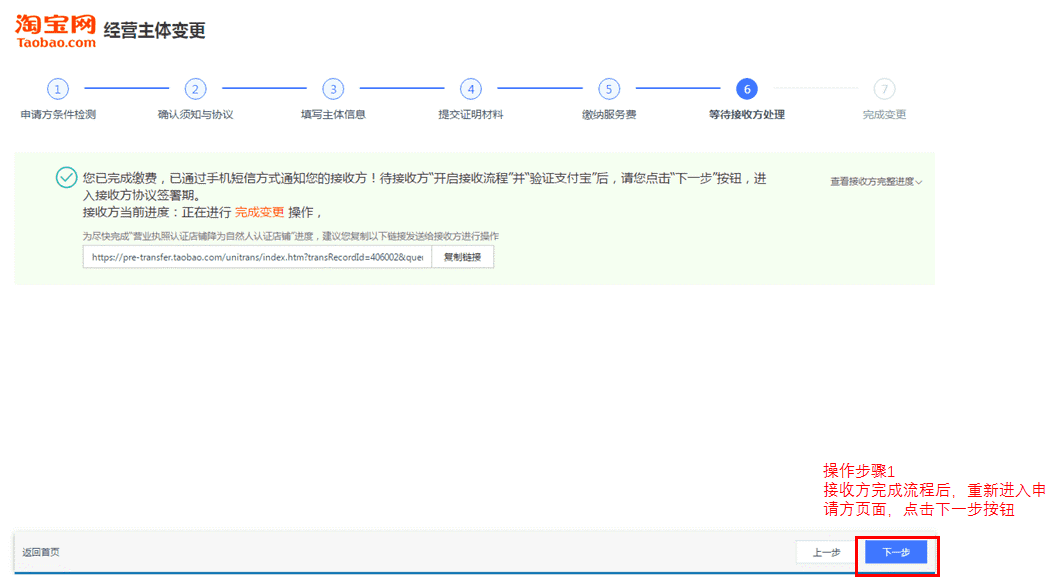Click the Taobao logo
The height and width of the screenshot is (577, 1062).
click(x=56, y=31)
